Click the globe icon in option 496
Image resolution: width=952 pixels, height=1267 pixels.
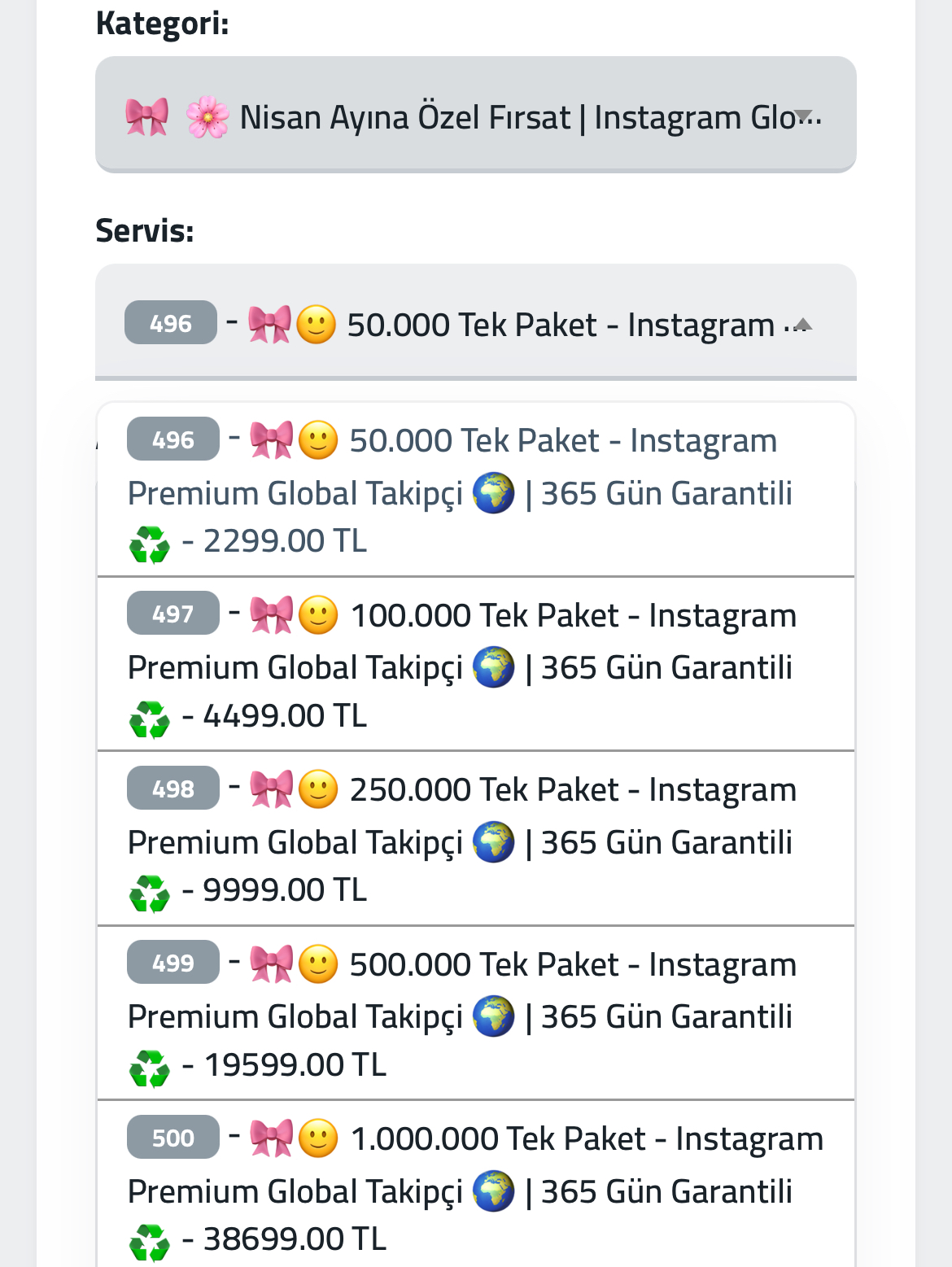[x=493, y=493]
